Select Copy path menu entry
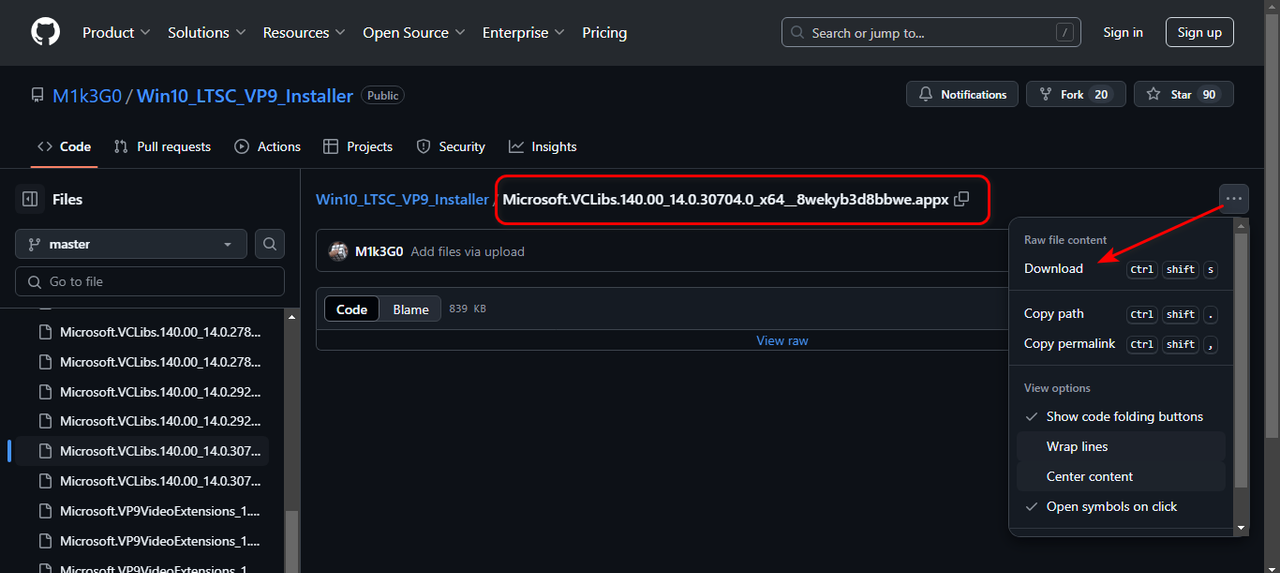The image size is (1280, 573). [x=1121, y=314]
